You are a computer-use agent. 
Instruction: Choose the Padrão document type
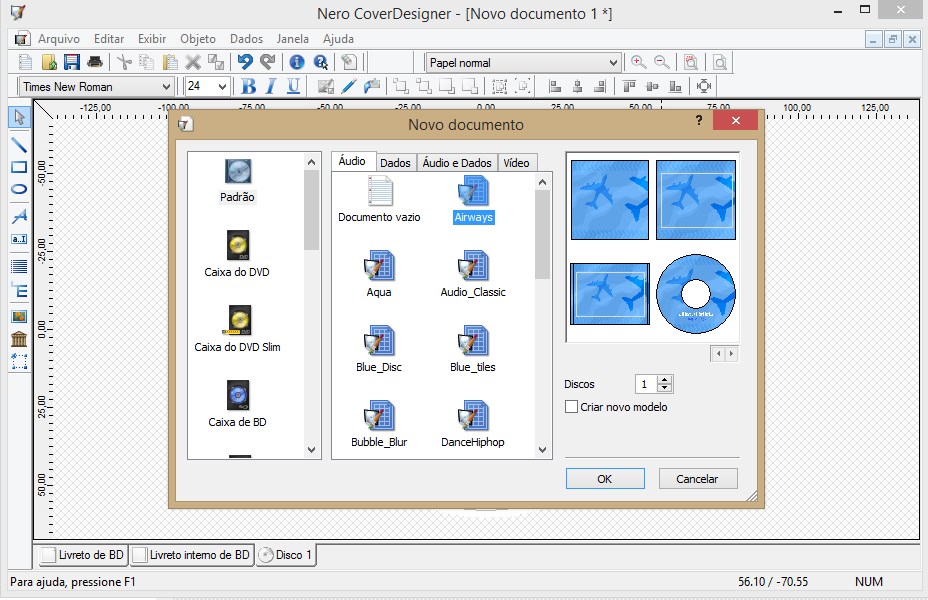coord(237,181)
